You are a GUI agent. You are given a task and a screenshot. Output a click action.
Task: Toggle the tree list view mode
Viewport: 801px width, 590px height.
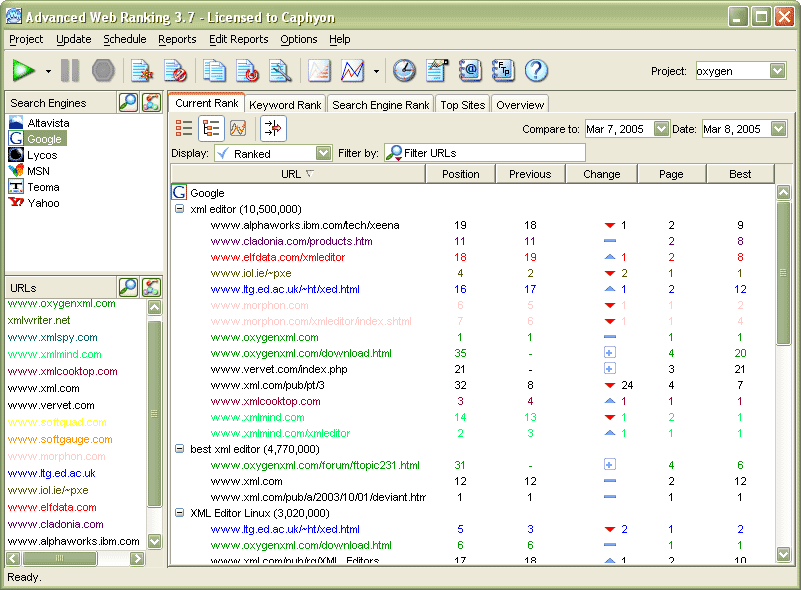click(x=211, y=128)
